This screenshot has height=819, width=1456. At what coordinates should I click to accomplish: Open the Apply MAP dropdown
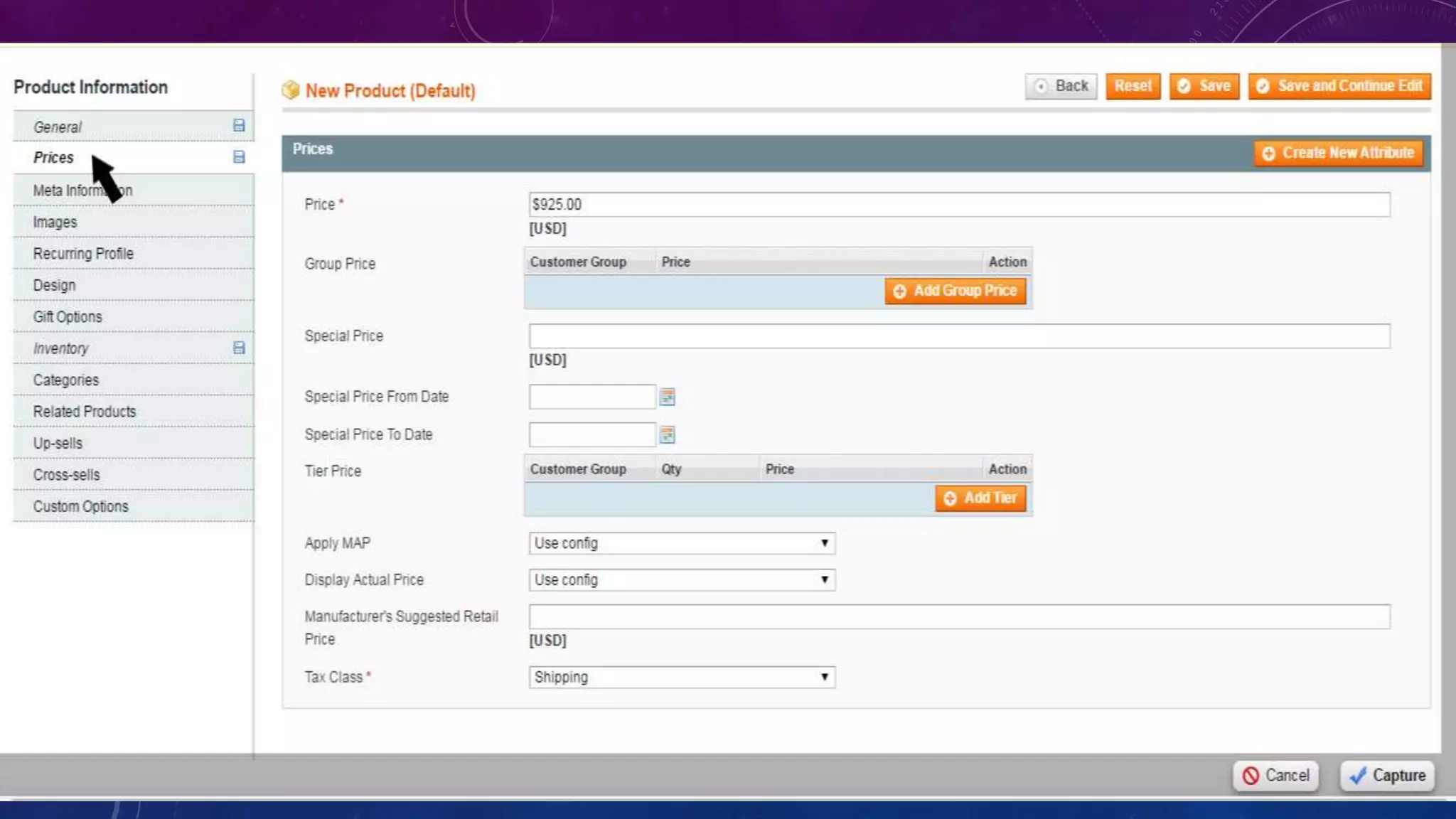click(x=681, y=543)
